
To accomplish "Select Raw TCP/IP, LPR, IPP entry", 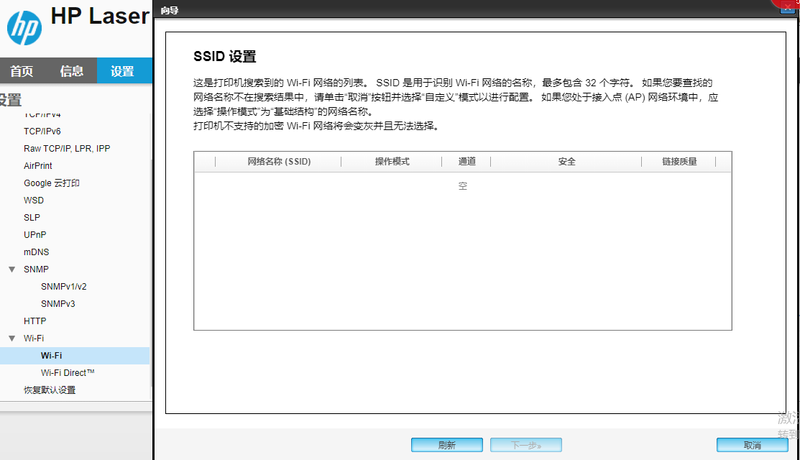I will coord(67,148).
